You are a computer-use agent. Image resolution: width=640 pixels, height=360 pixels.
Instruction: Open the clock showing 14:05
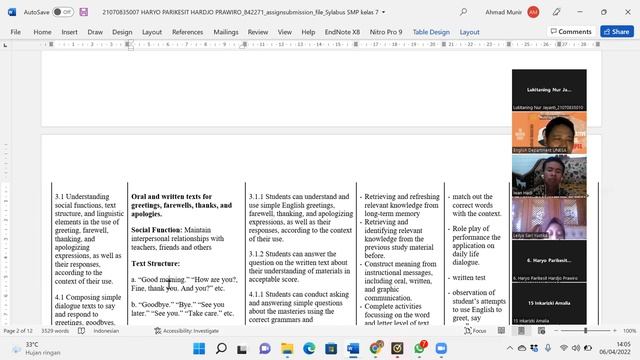click(615, 348)
